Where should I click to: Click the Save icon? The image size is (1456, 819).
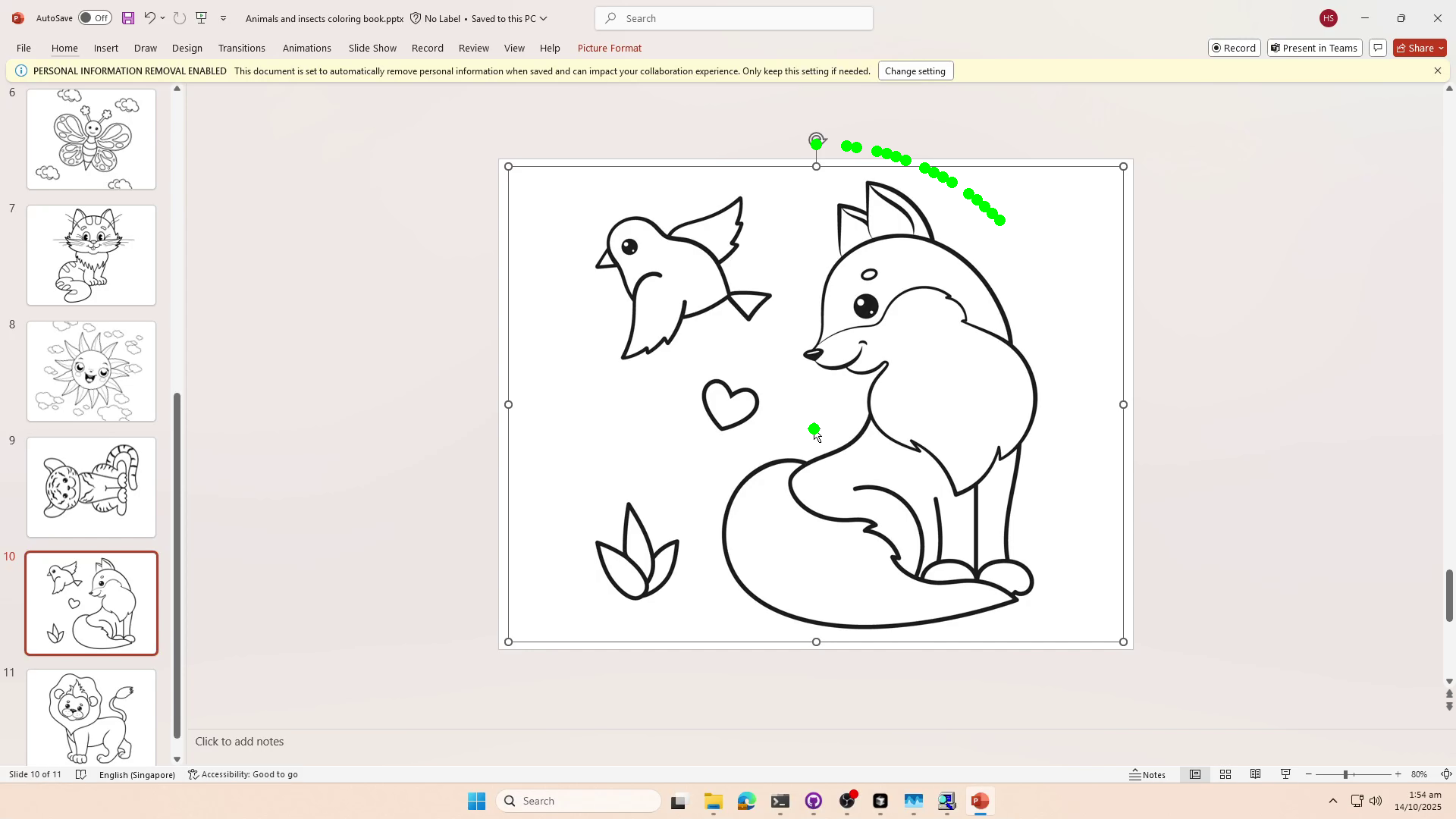coord(127,17)
